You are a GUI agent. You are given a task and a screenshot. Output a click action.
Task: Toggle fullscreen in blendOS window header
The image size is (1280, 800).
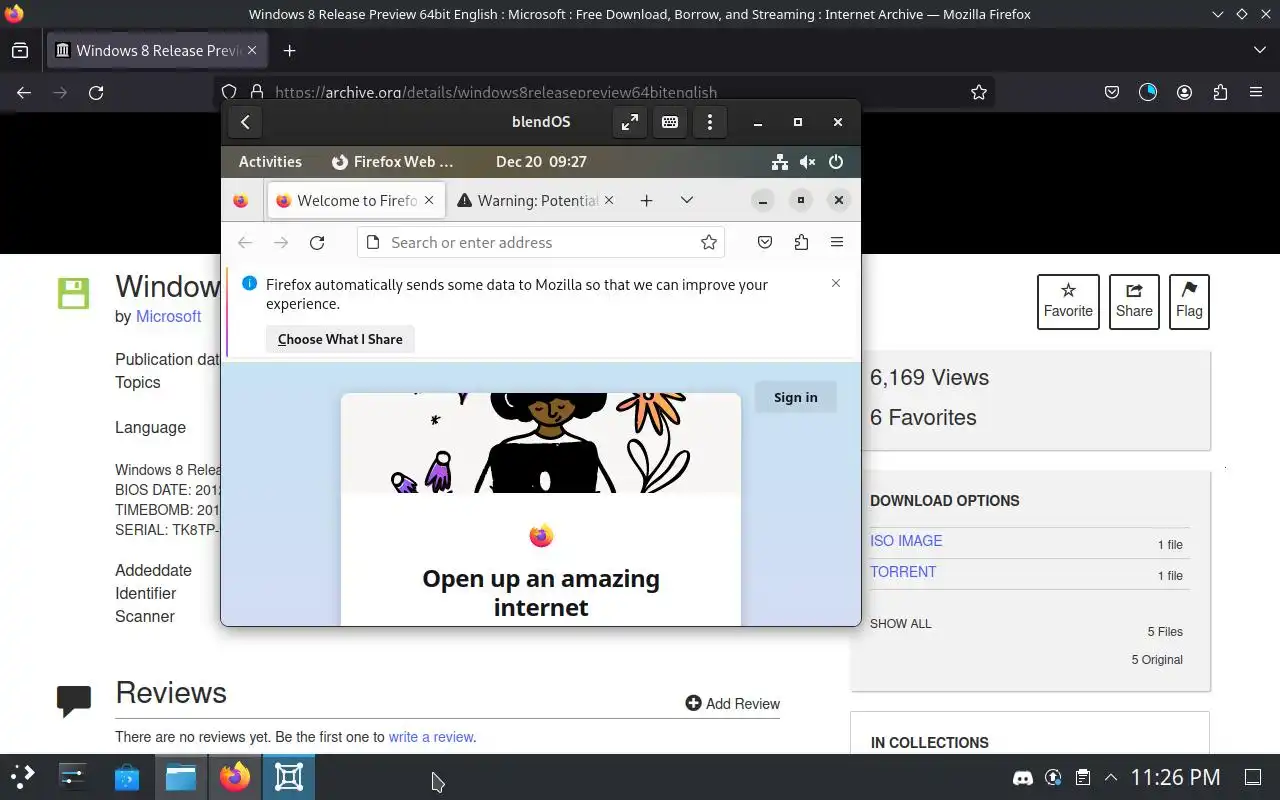[x=629, y=122]
